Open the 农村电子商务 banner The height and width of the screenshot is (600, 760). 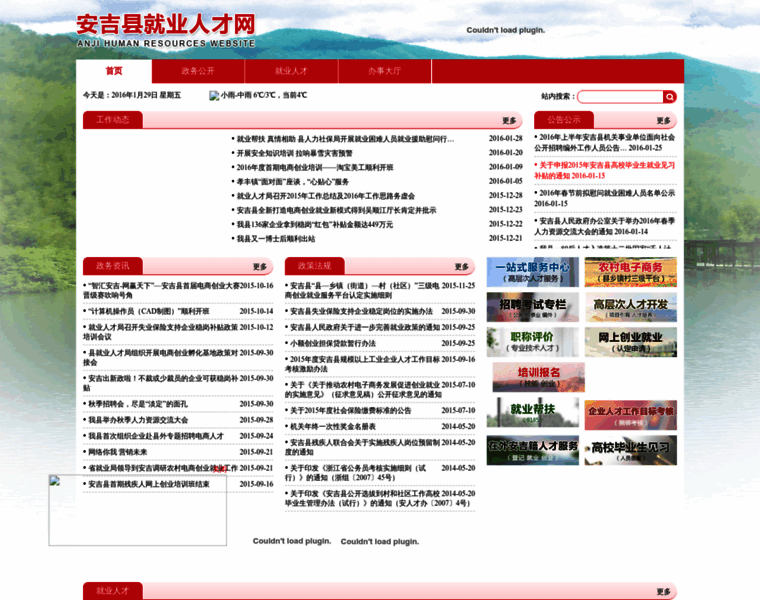(x=630, y=272)
